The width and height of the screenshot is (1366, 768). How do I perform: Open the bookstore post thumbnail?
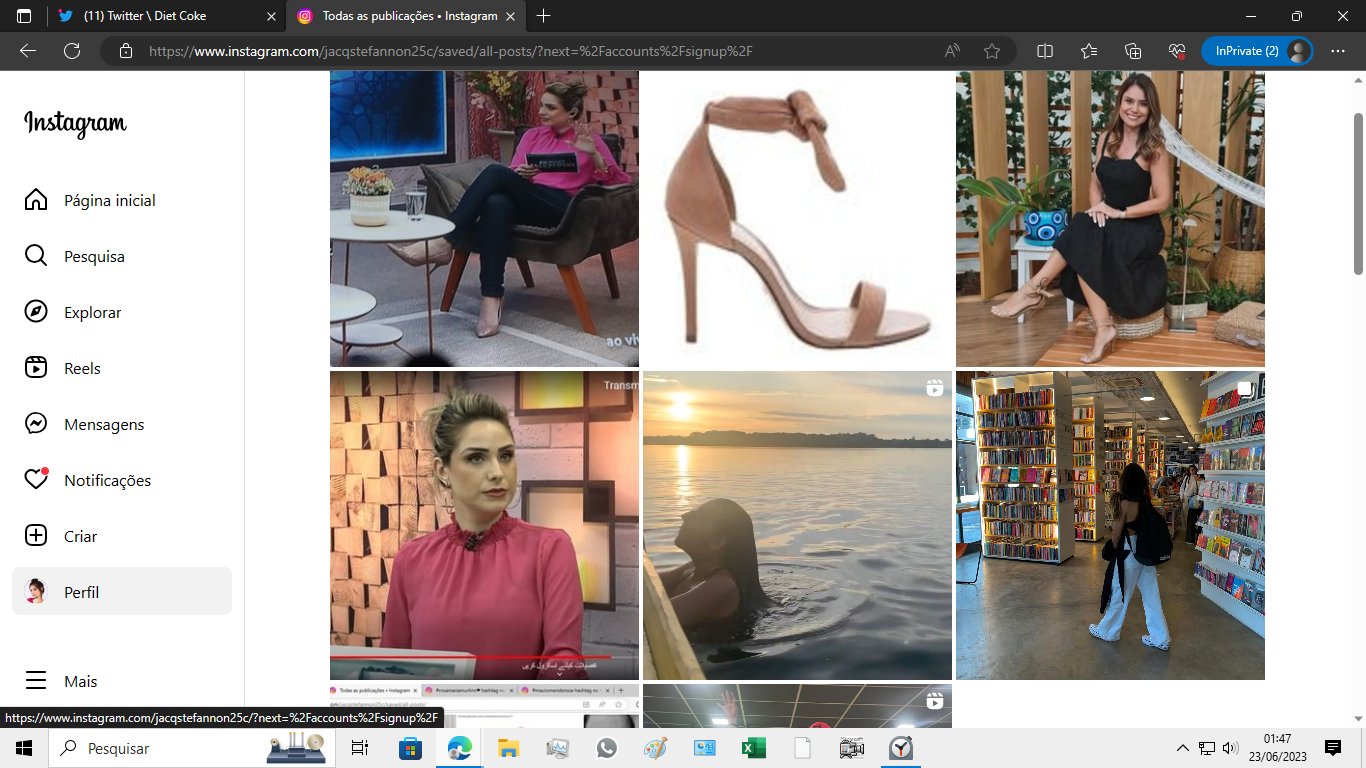(x=1110, y=526)
